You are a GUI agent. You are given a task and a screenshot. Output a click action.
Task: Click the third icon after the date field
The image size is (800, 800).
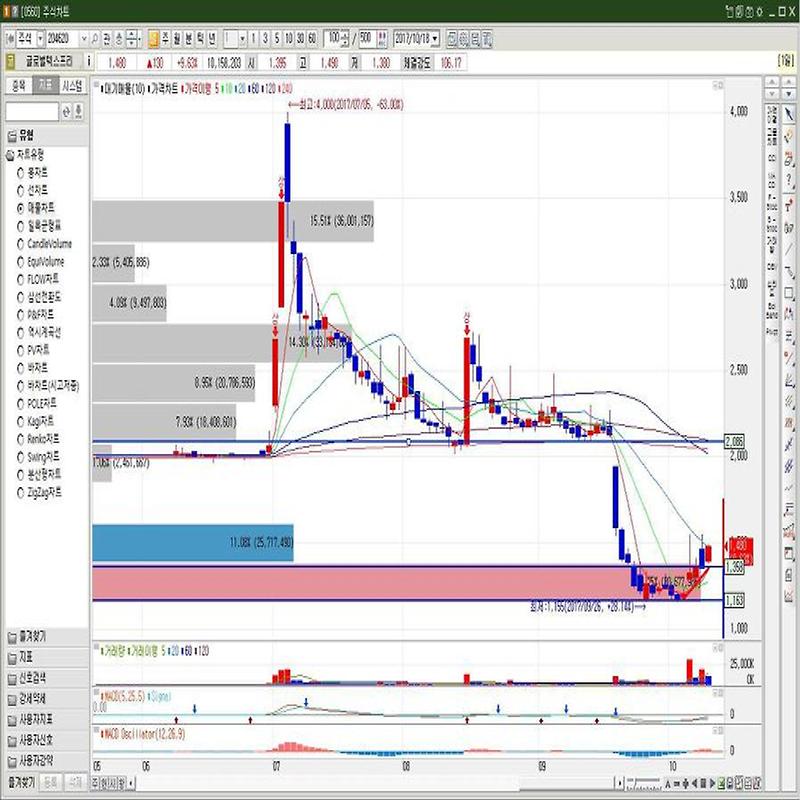[475, 38]
